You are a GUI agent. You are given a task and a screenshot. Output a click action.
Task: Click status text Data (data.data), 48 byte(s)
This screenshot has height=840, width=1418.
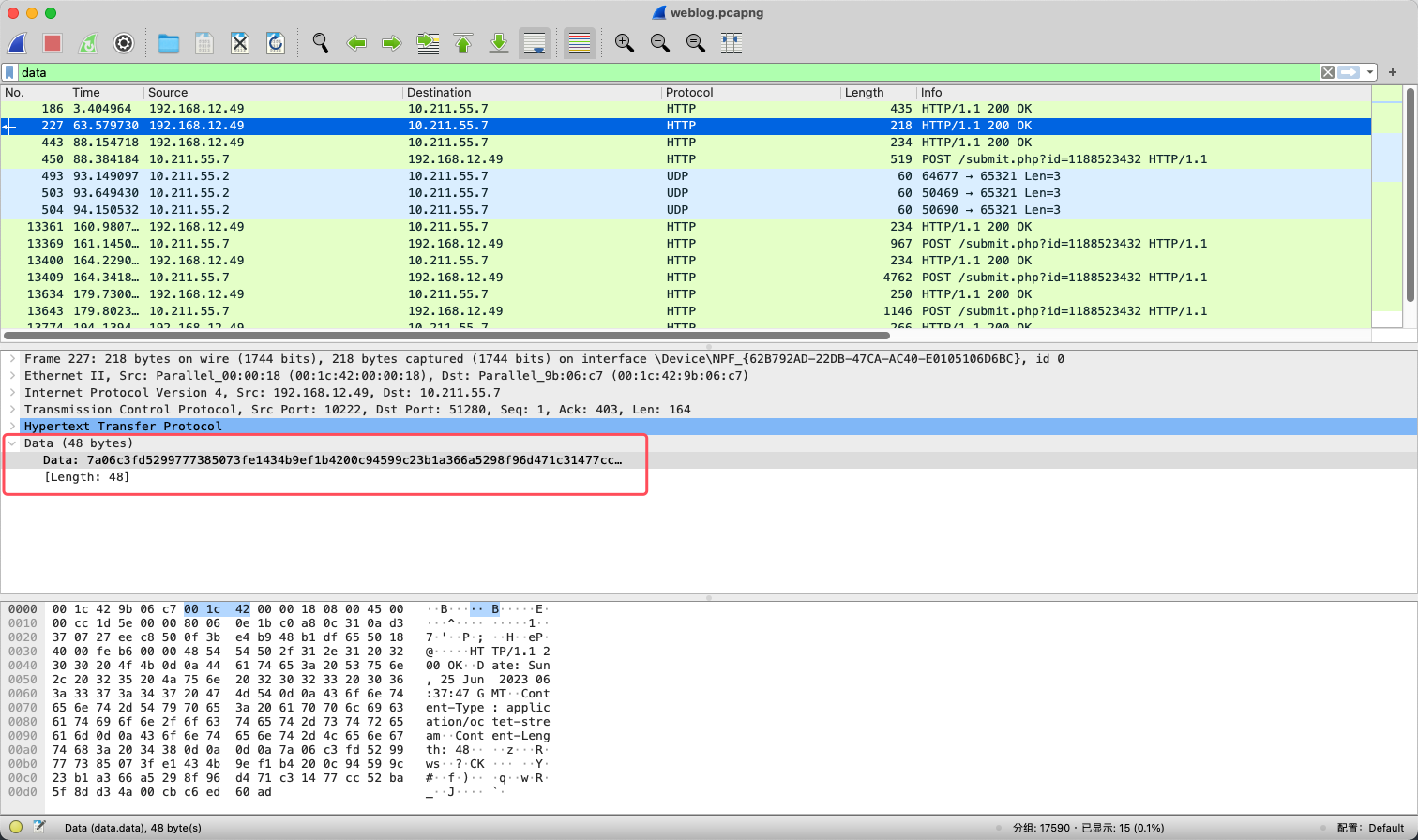133,828
